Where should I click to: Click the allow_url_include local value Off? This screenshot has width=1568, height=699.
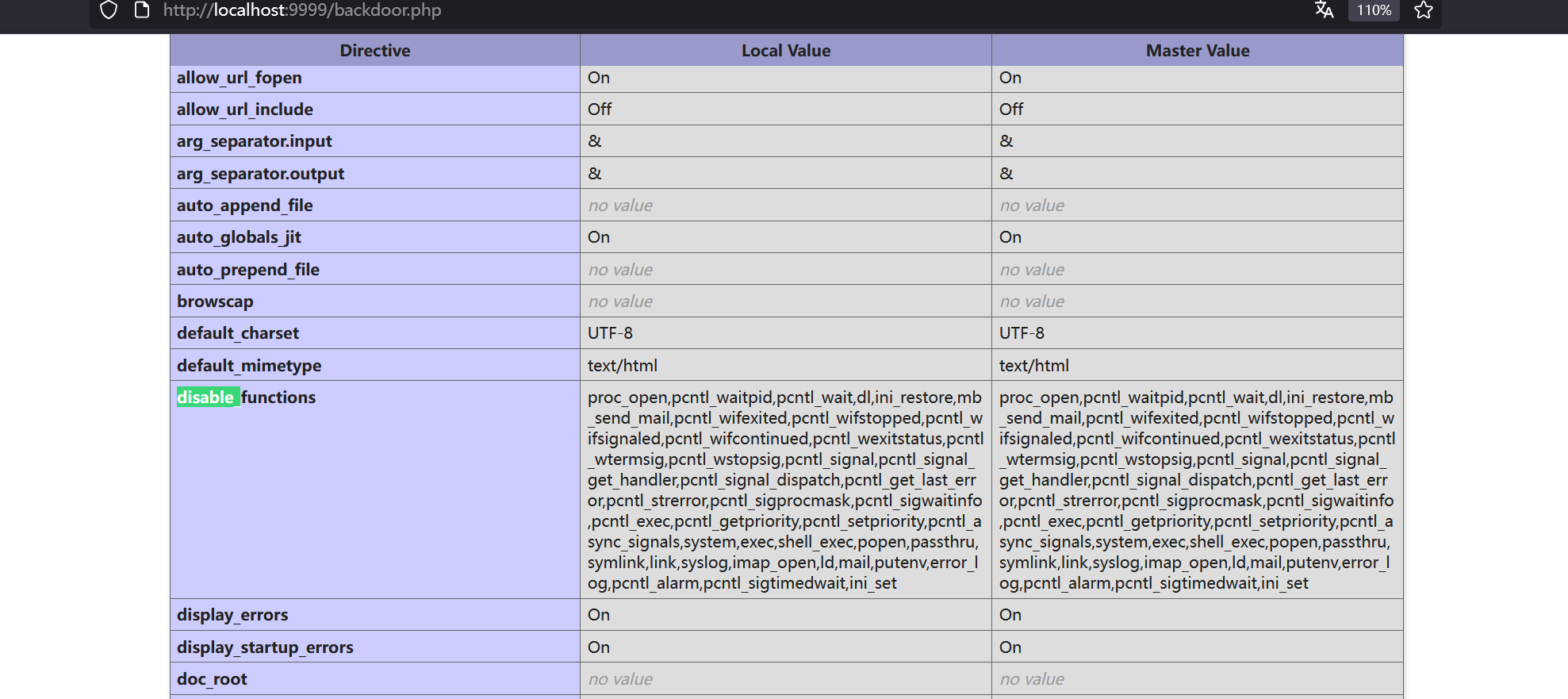(x=600, y=109)
